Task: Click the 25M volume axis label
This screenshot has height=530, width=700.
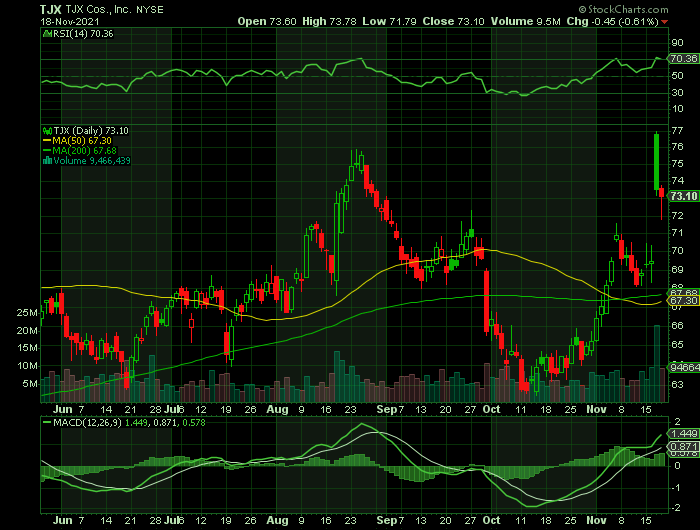Action: 27,313
